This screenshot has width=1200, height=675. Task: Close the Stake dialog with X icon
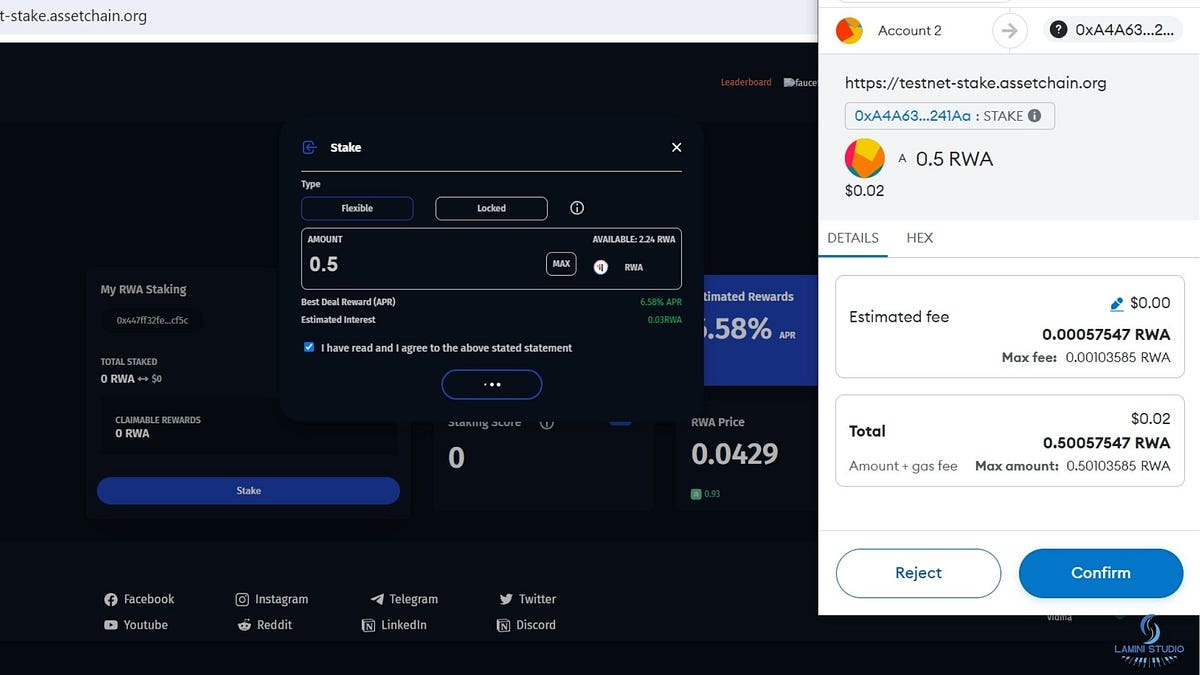676,147
